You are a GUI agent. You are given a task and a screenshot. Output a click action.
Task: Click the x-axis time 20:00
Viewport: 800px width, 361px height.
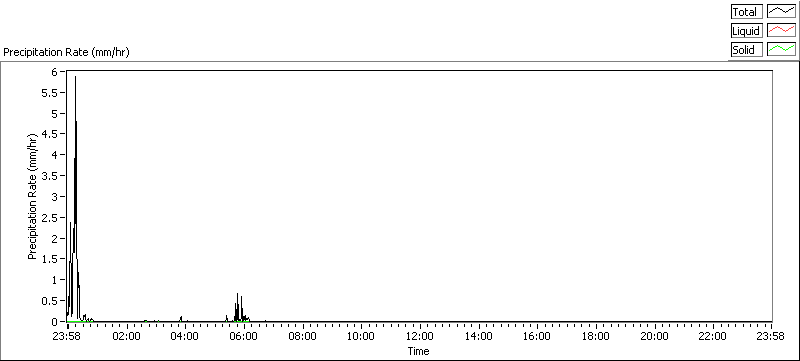pyautogui.click(x=655, y=336)
